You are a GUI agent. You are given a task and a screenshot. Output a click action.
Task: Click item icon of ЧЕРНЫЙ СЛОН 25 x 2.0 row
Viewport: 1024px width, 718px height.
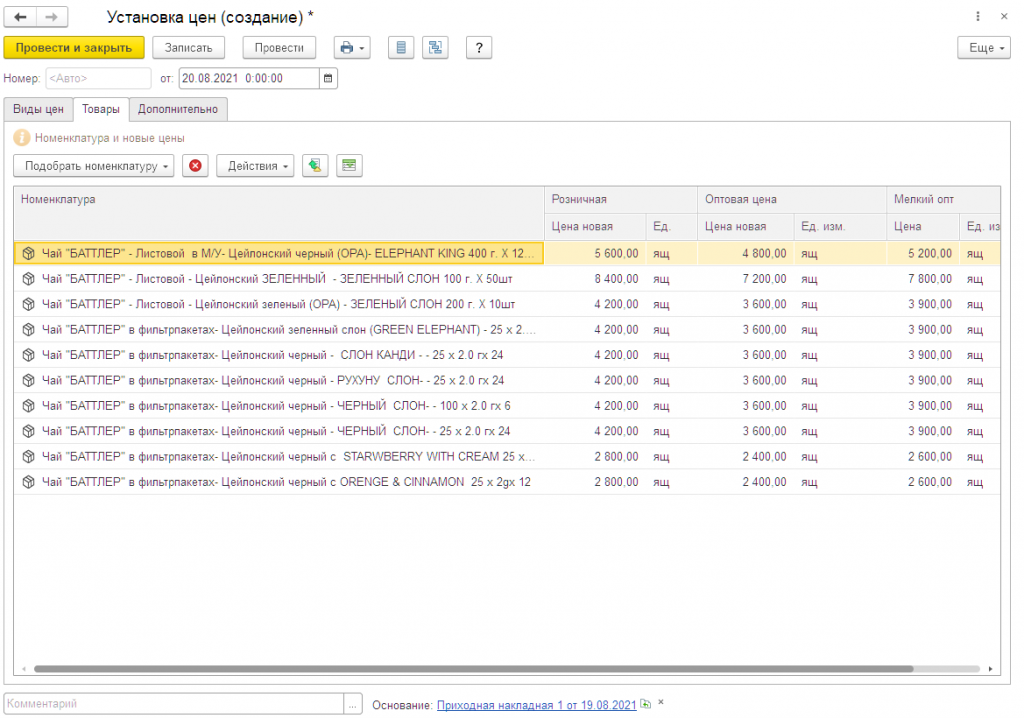[28, 431]
